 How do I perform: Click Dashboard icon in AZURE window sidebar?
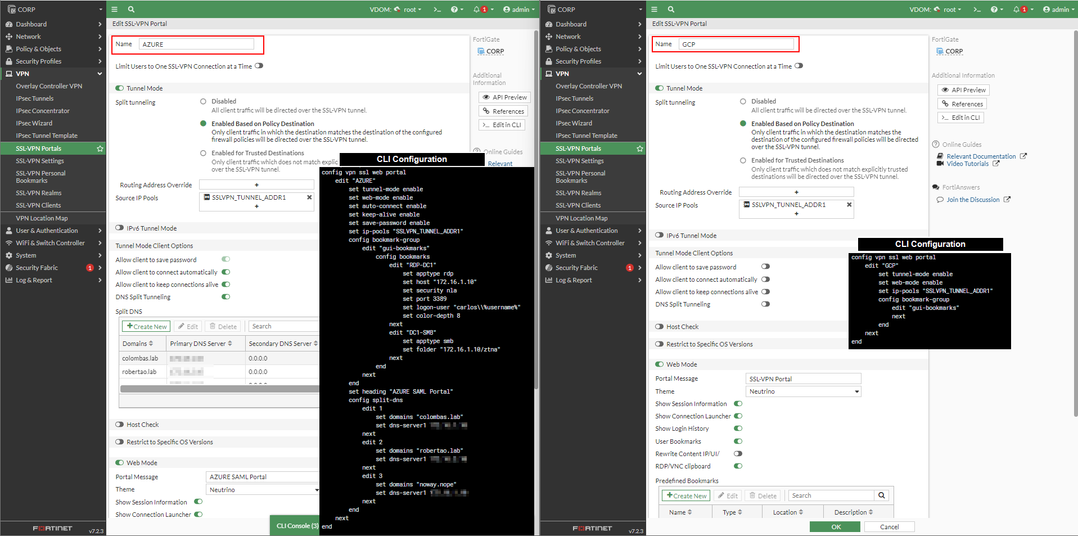coord(9,24)
